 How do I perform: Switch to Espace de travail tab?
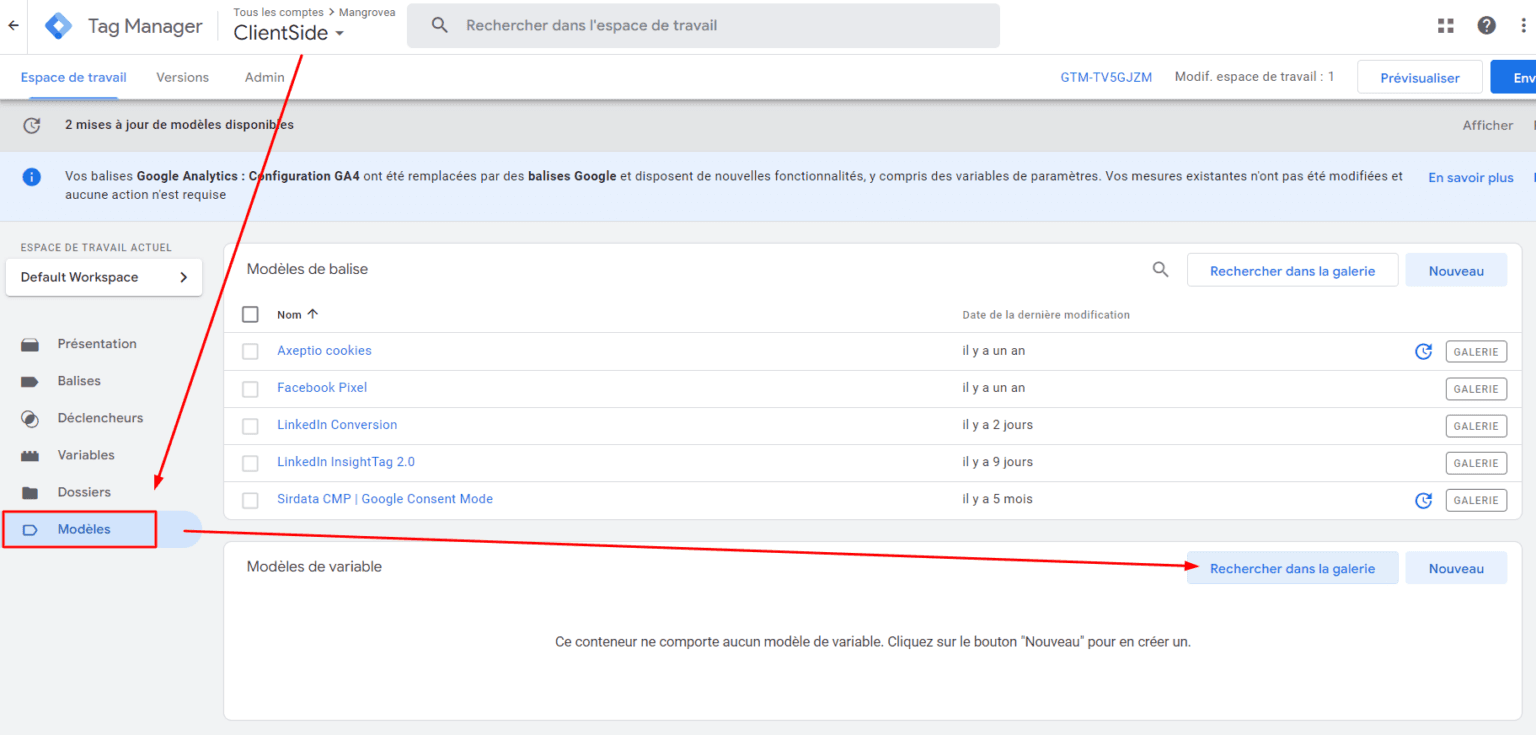point(74,77)
